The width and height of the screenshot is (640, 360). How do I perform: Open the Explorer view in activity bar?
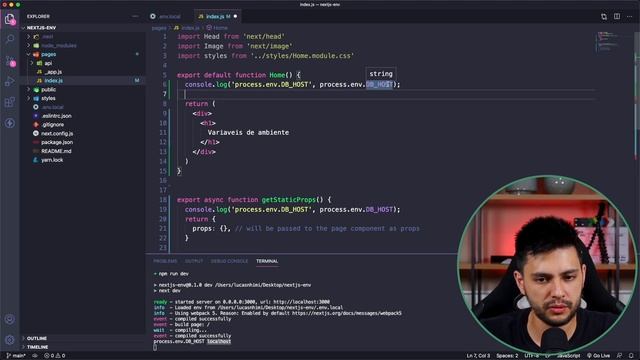(x=10, y=19)
